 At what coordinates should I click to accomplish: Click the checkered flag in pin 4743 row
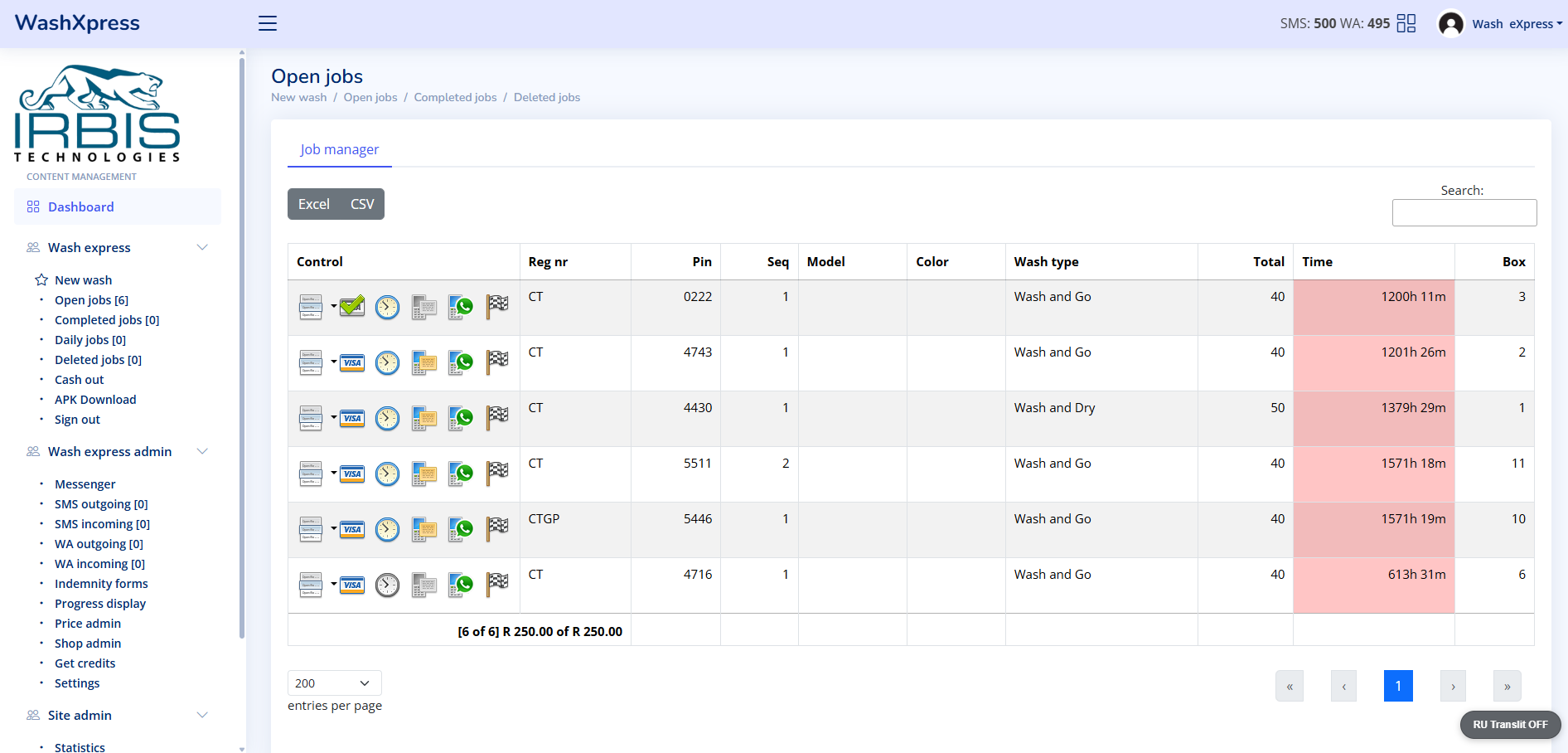pyautogui.click(x=497, y=362)
